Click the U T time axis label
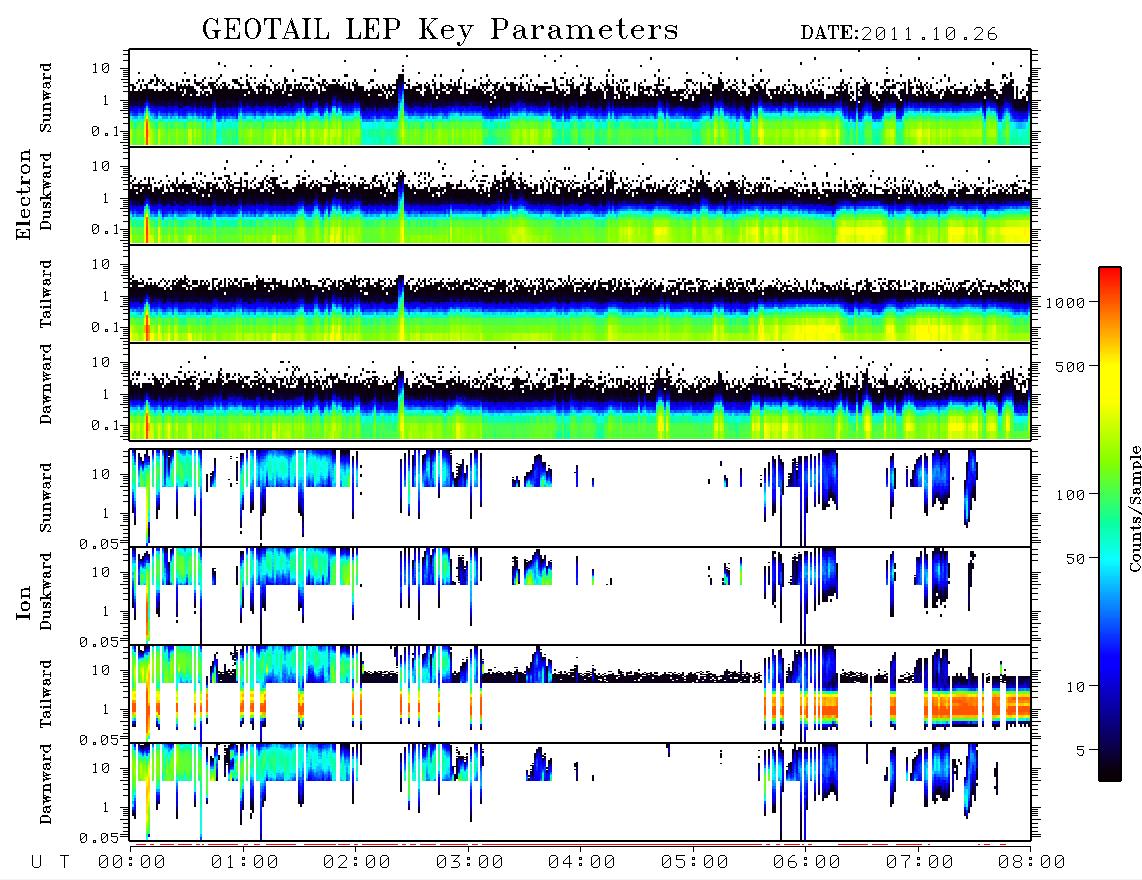This screenshot has height=880, width=1142. point(50,863)
